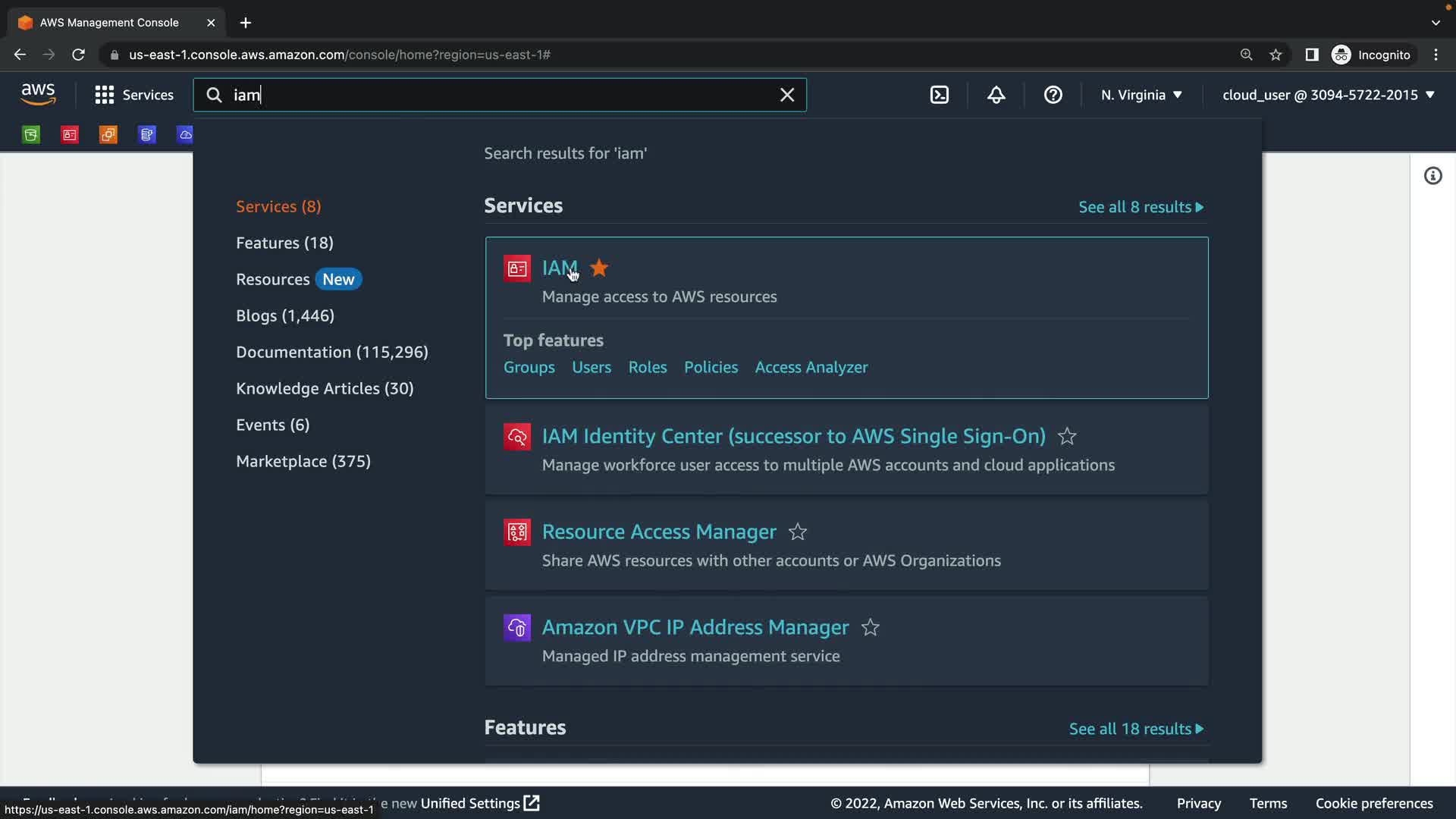The width and height of the screenshot is (1456, 819).
Task: Open the help question mark menu
Action: (x=1053, y=95)
